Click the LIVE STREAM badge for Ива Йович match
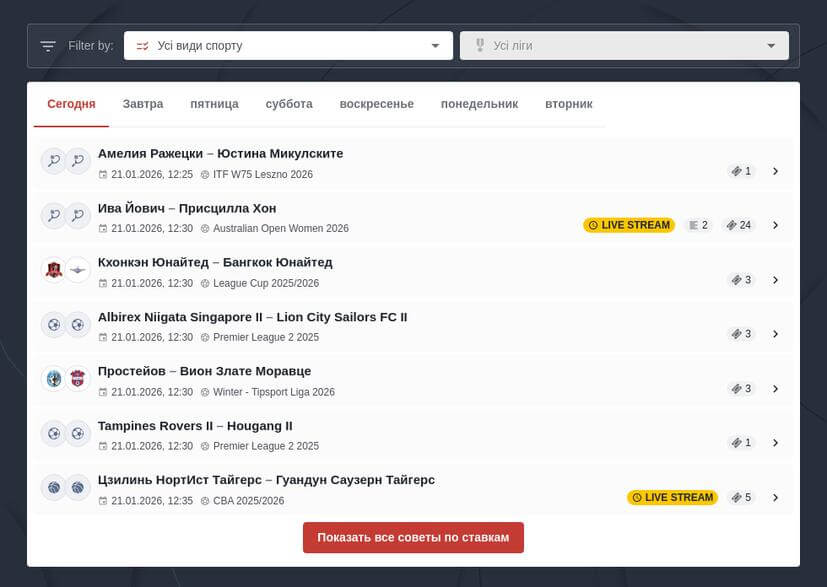827x587 pixels. point(629,225)
